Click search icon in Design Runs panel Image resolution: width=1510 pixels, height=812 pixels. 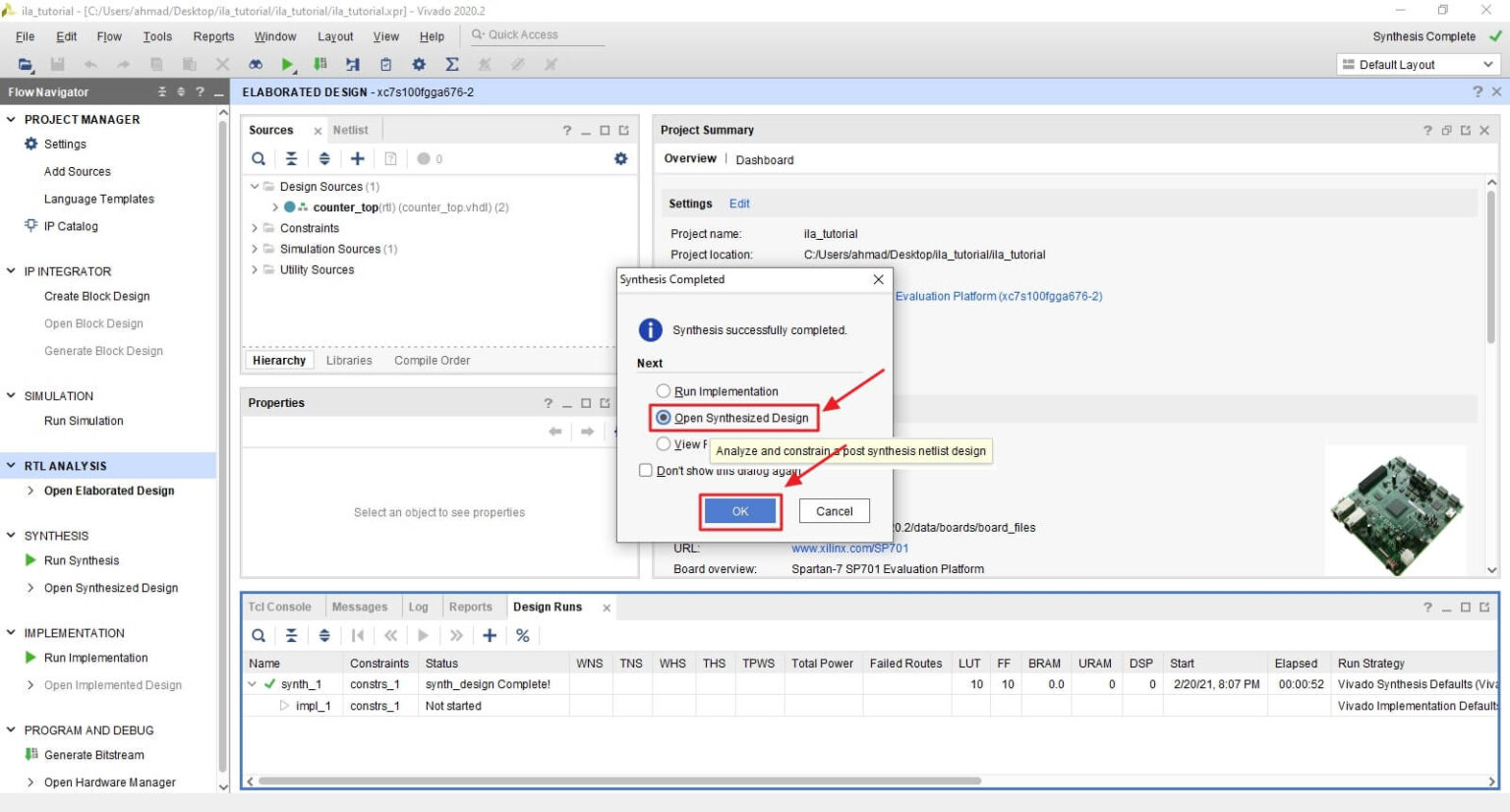[258, 636]
